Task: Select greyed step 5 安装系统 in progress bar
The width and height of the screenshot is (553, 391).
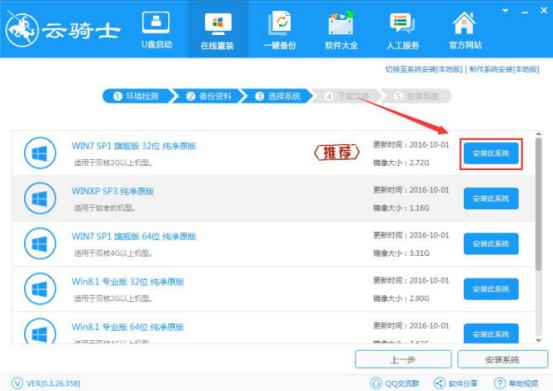Action: (417, 96)
